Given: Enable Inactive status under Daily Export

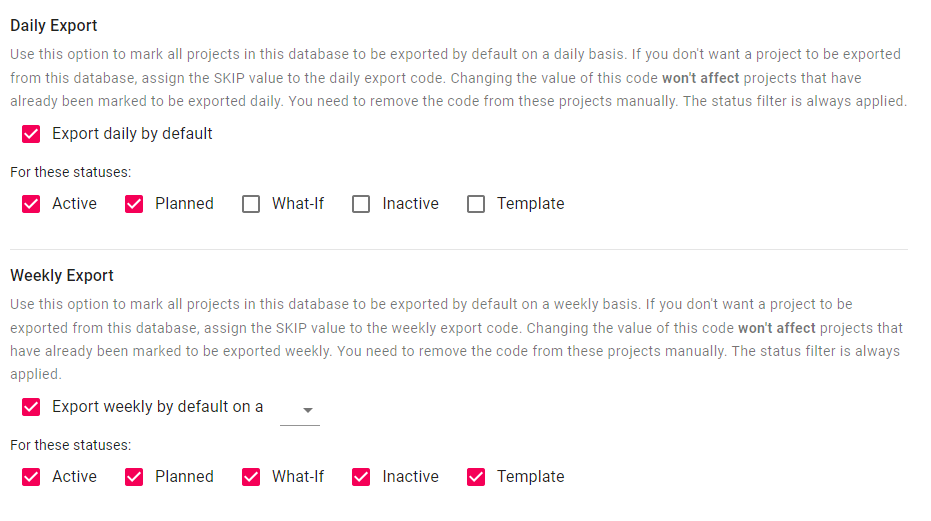Looking at the screenshot, I should click(x=361, y=204).
